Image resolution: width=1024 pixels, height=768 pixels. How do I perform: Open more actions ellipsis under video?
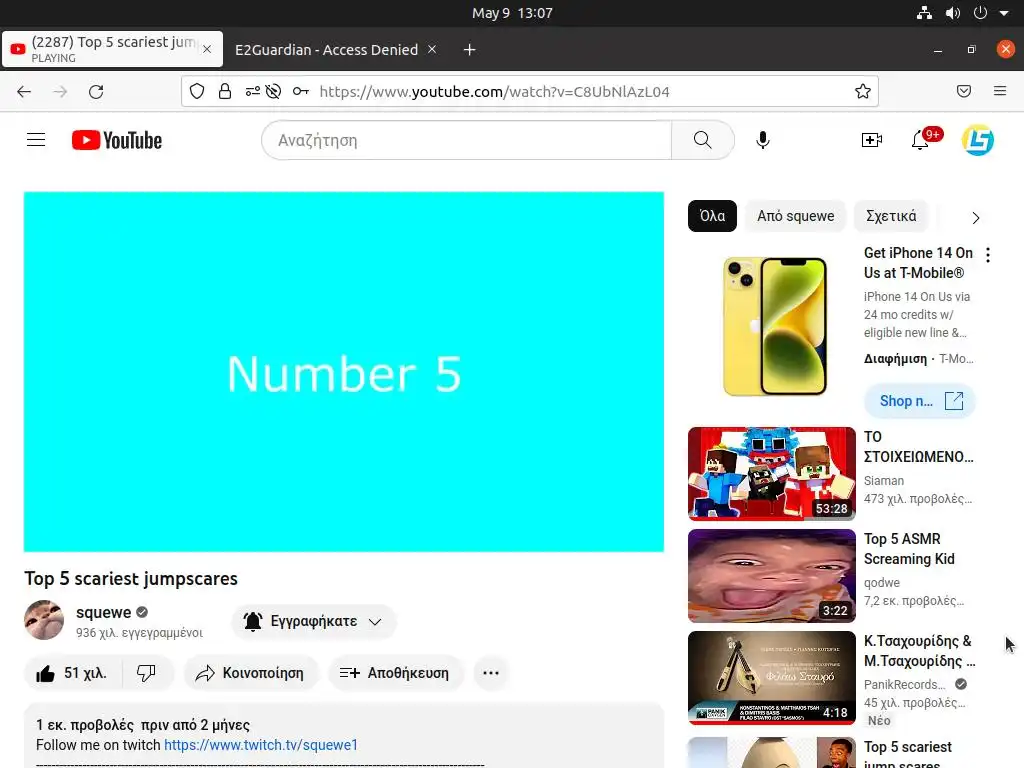pos(491,673)
